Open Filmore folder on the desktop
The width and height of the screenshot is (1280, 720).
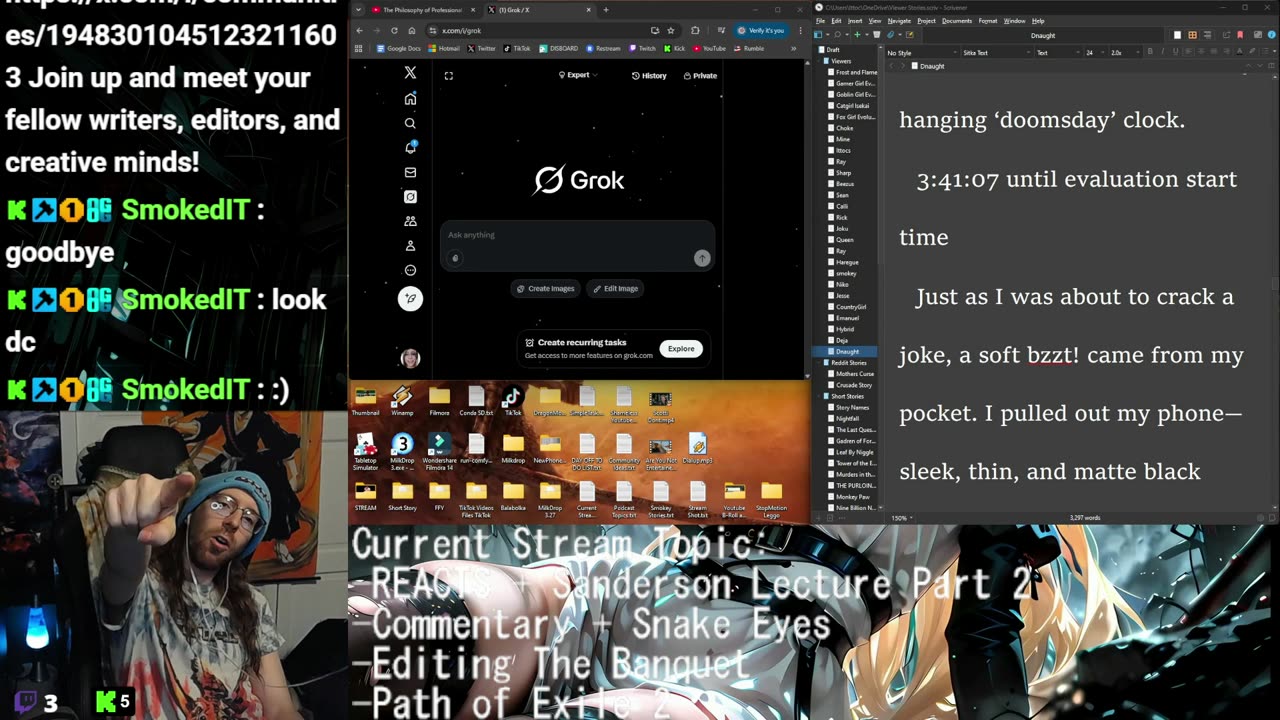pyautogui.click(x=439, y=402)
